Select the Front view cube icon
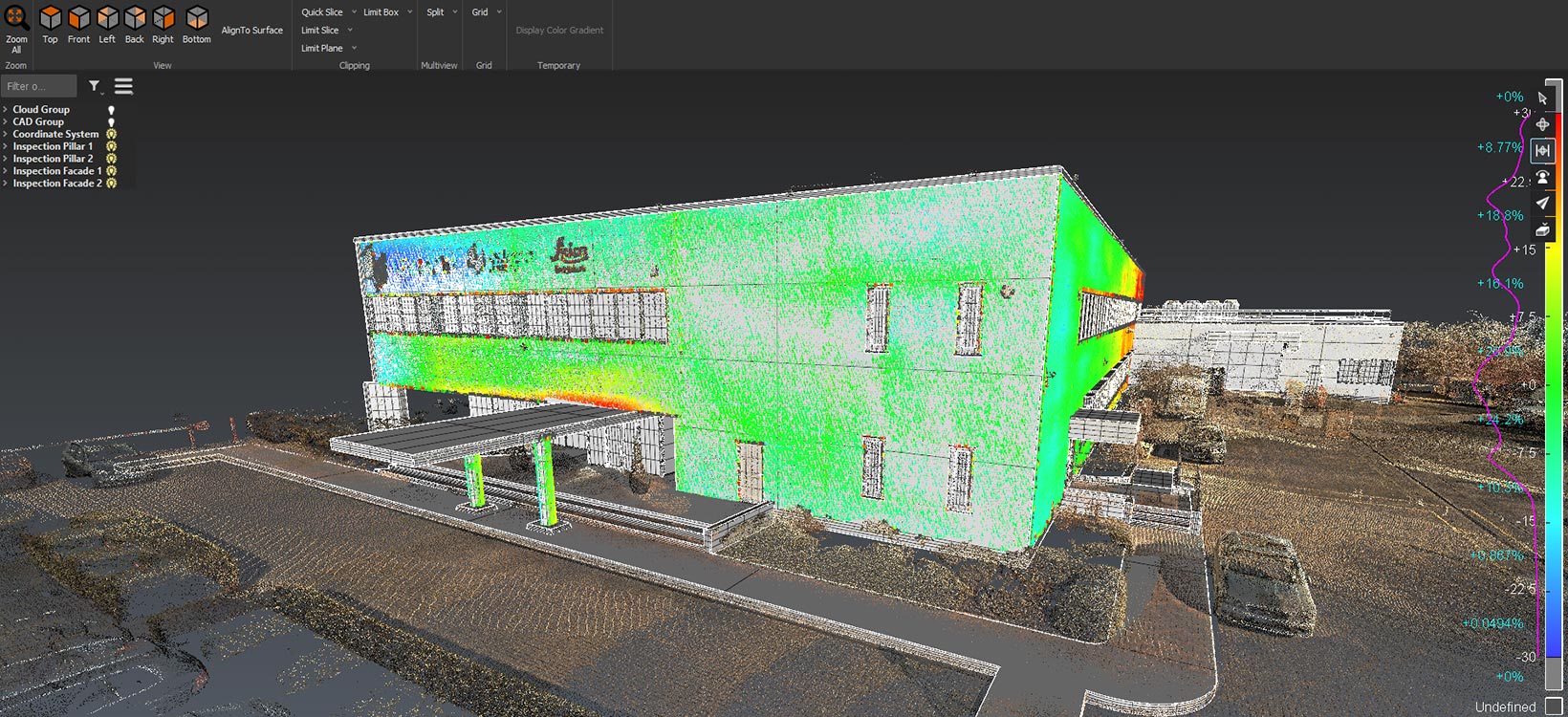Screen dimensions: 1568x717 coord(78,19)
